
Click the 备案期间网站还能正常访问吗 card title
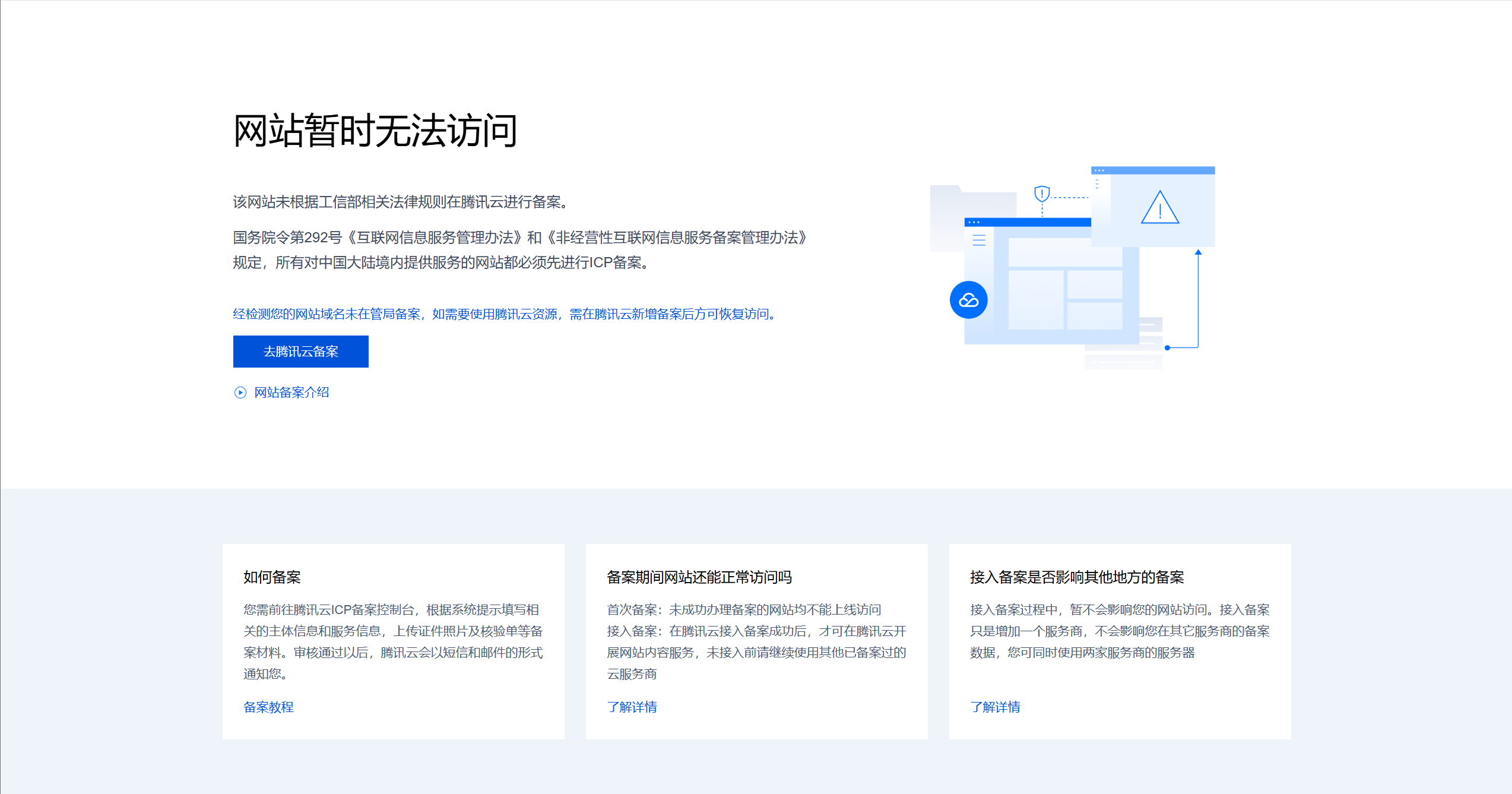tap(699, 577)
